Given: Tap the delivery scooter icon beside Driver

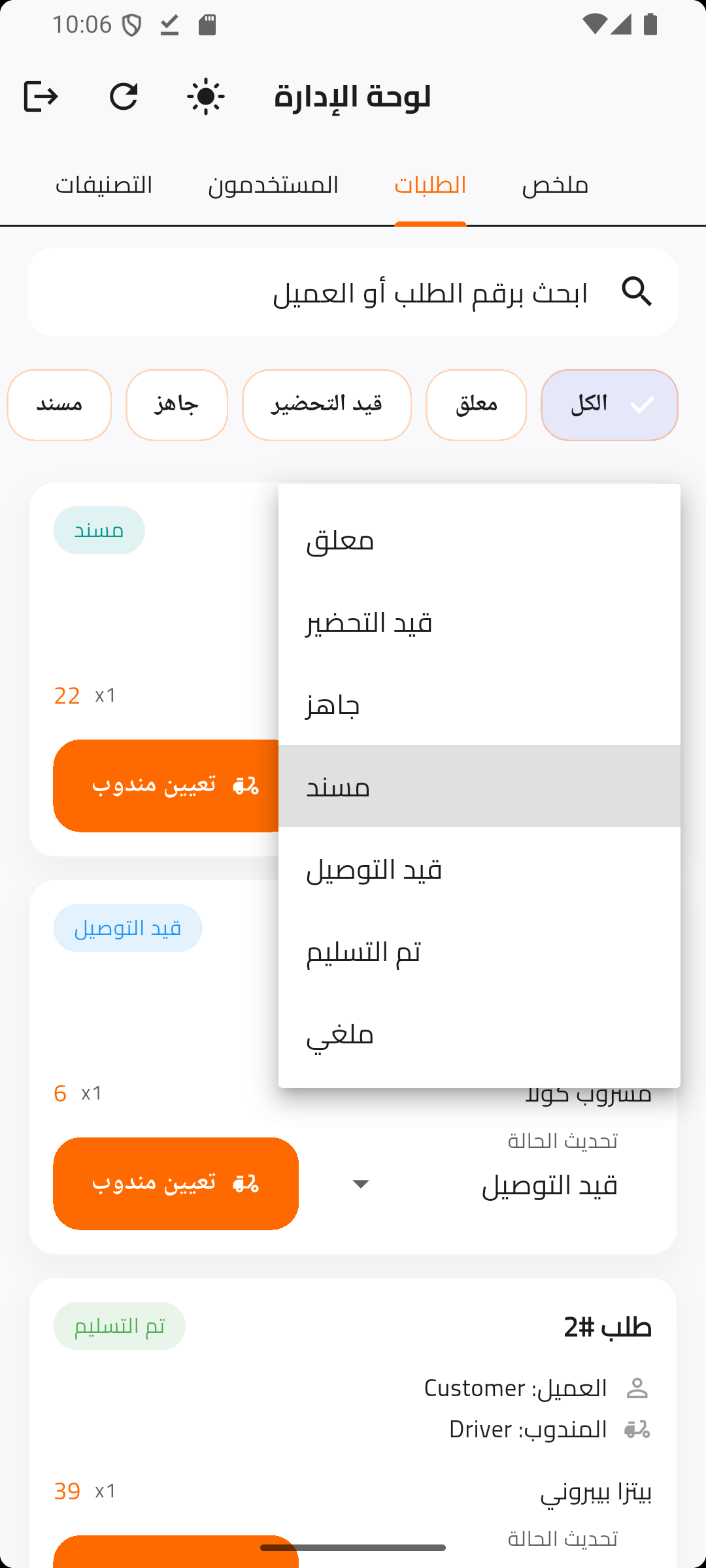Looking at the screenshot, I should tap(637, 1429).
